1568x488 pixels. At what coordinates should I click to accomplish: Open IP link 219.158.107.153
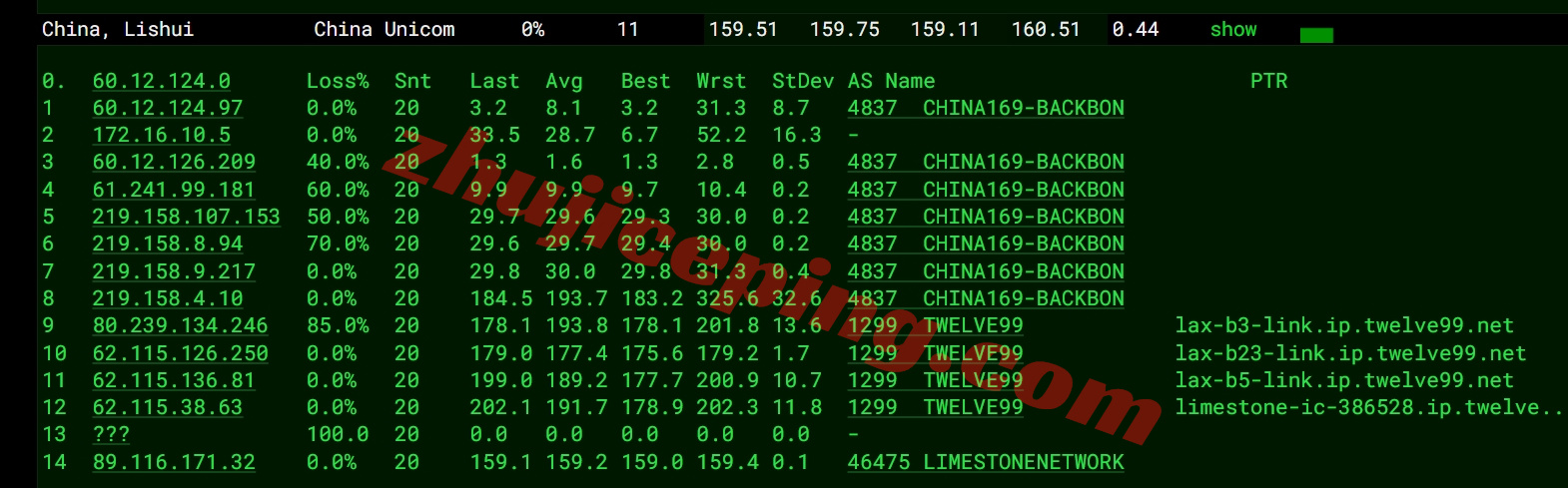click(x=187, y=217)
